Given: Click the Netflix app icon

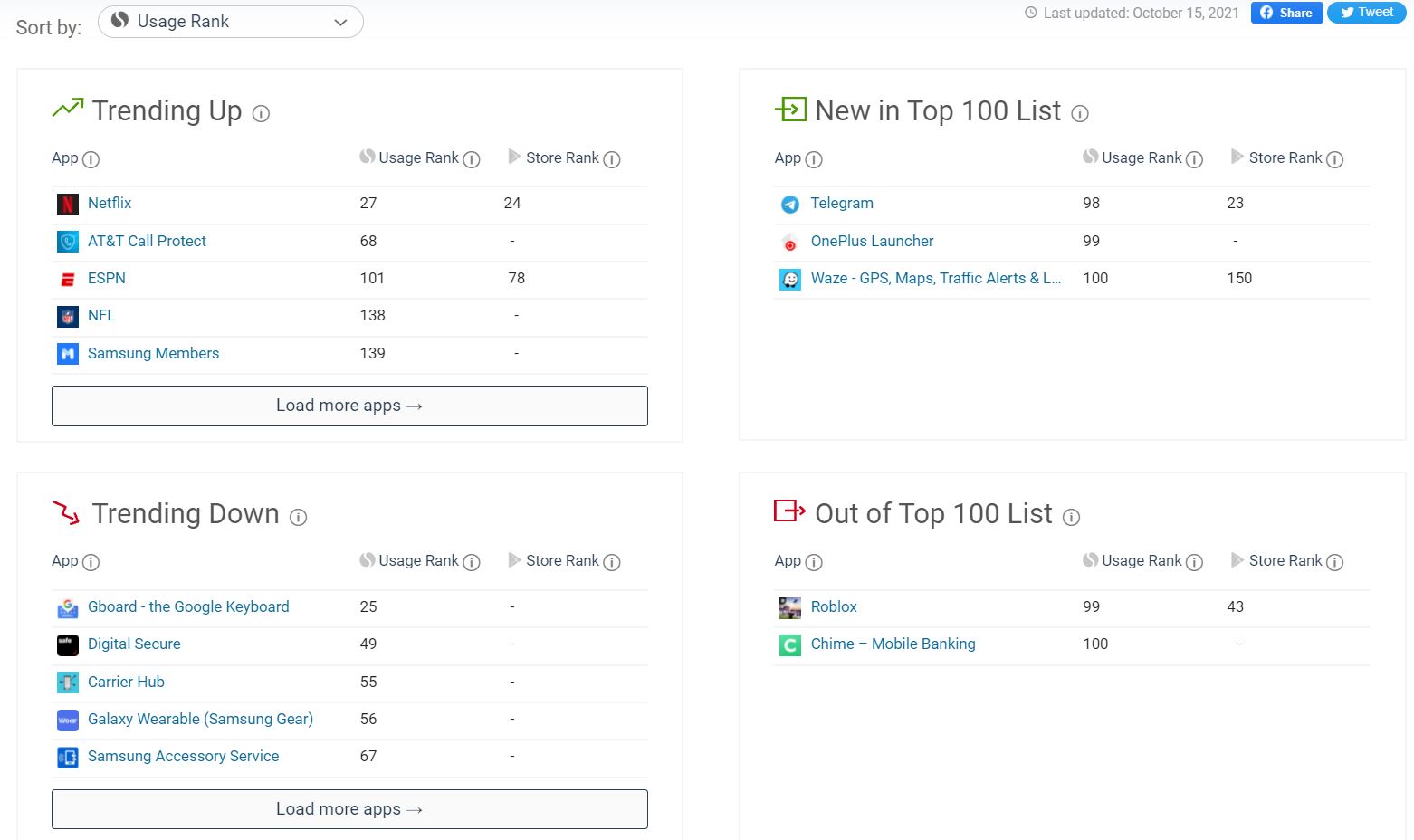Looking at the screenshot, I should [68, 205].
